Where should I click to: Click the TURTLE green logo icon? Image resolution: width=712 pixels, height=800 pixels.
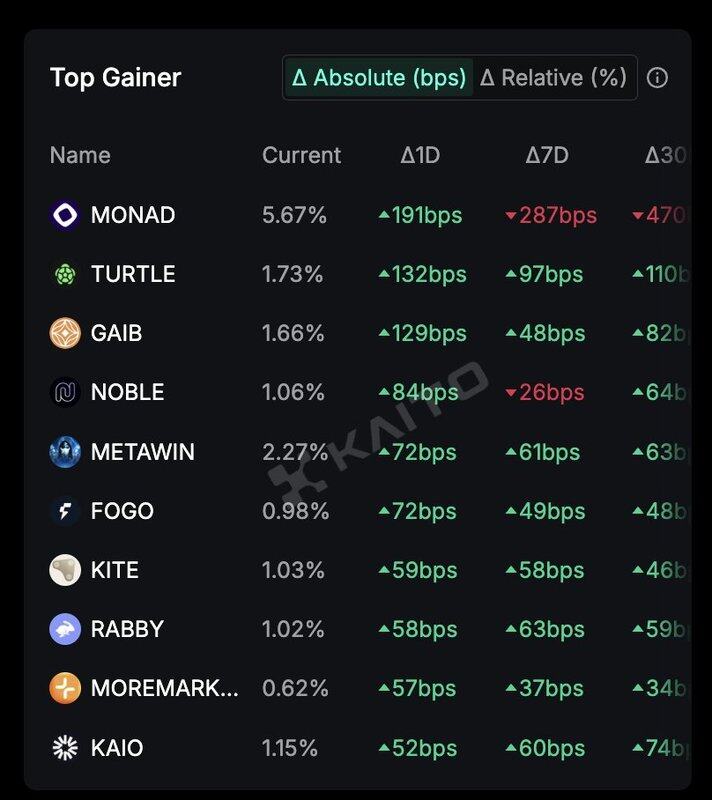point(65,274)
